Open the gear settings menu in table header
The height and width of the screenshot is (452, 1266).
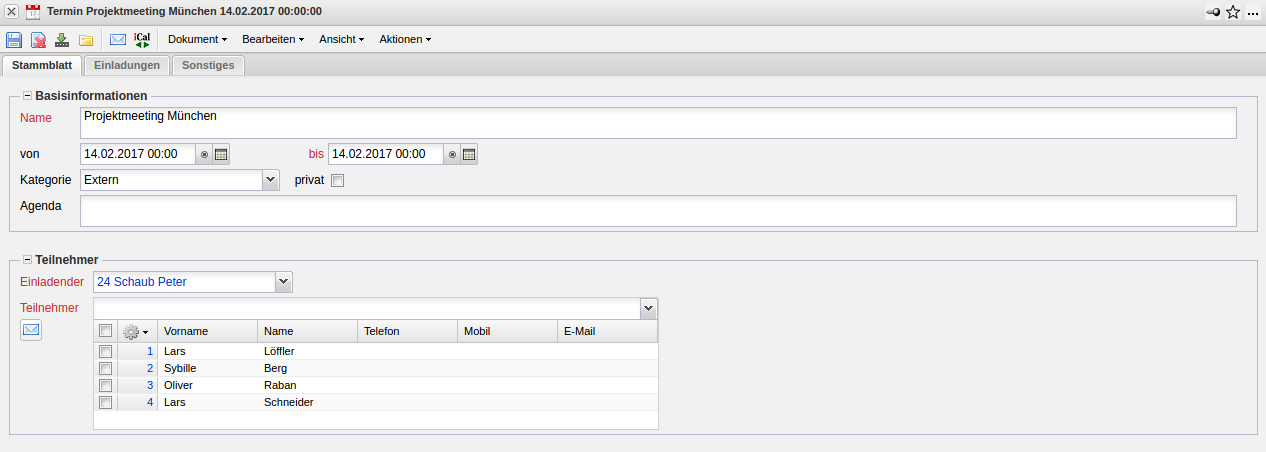click(x=134, y=331)
